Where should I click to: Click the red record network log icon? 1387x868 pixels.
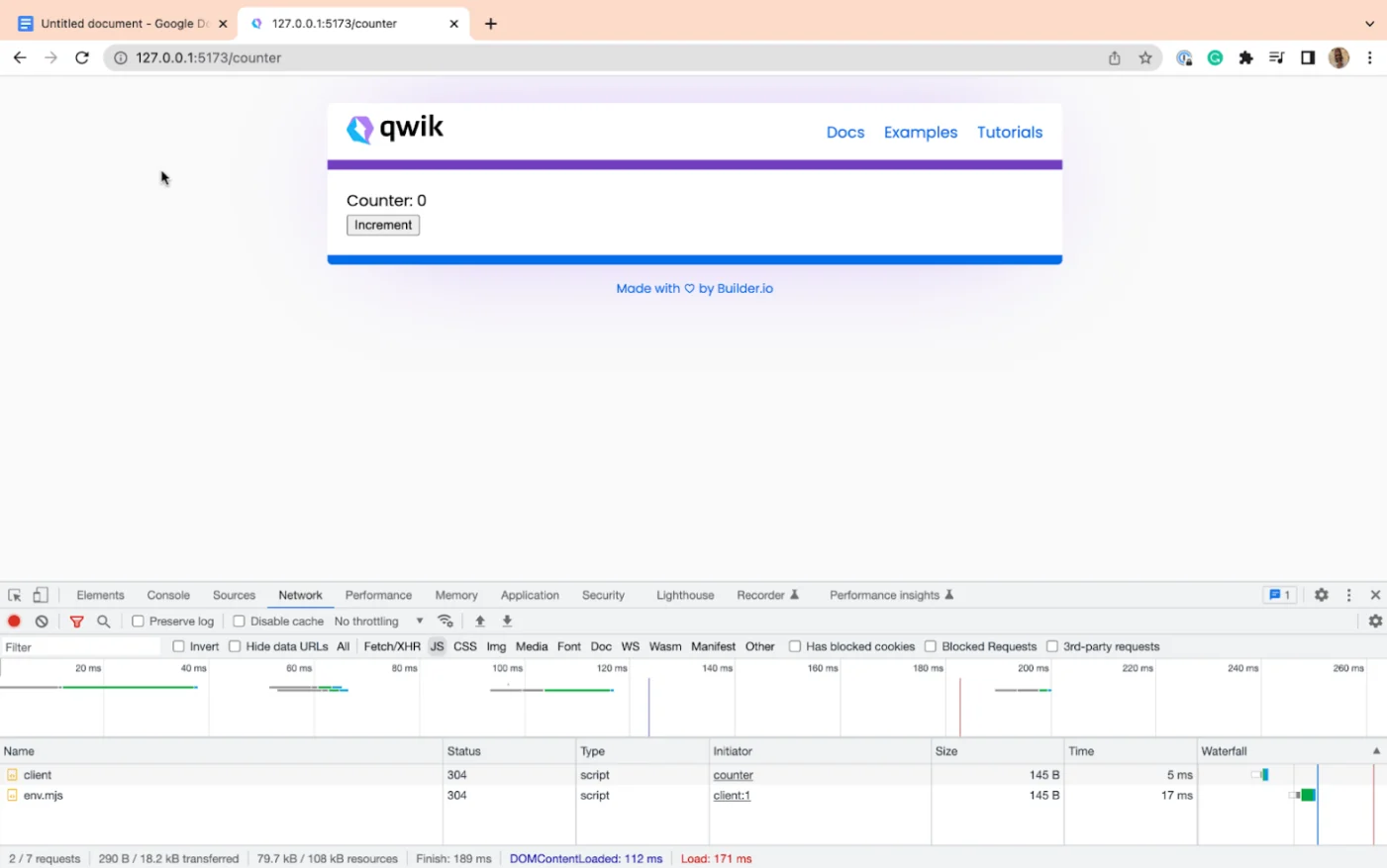[14, 621]
